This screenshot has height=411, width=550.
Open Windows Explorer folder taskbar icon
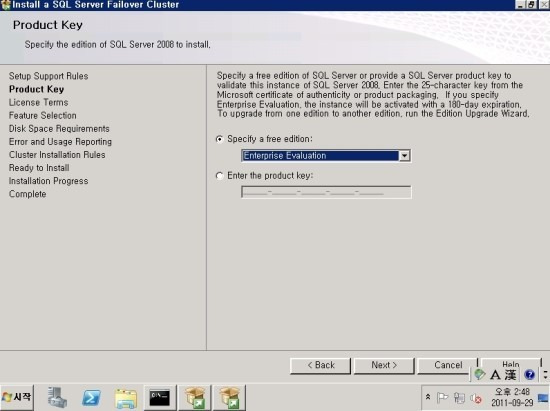coord(126,398)
